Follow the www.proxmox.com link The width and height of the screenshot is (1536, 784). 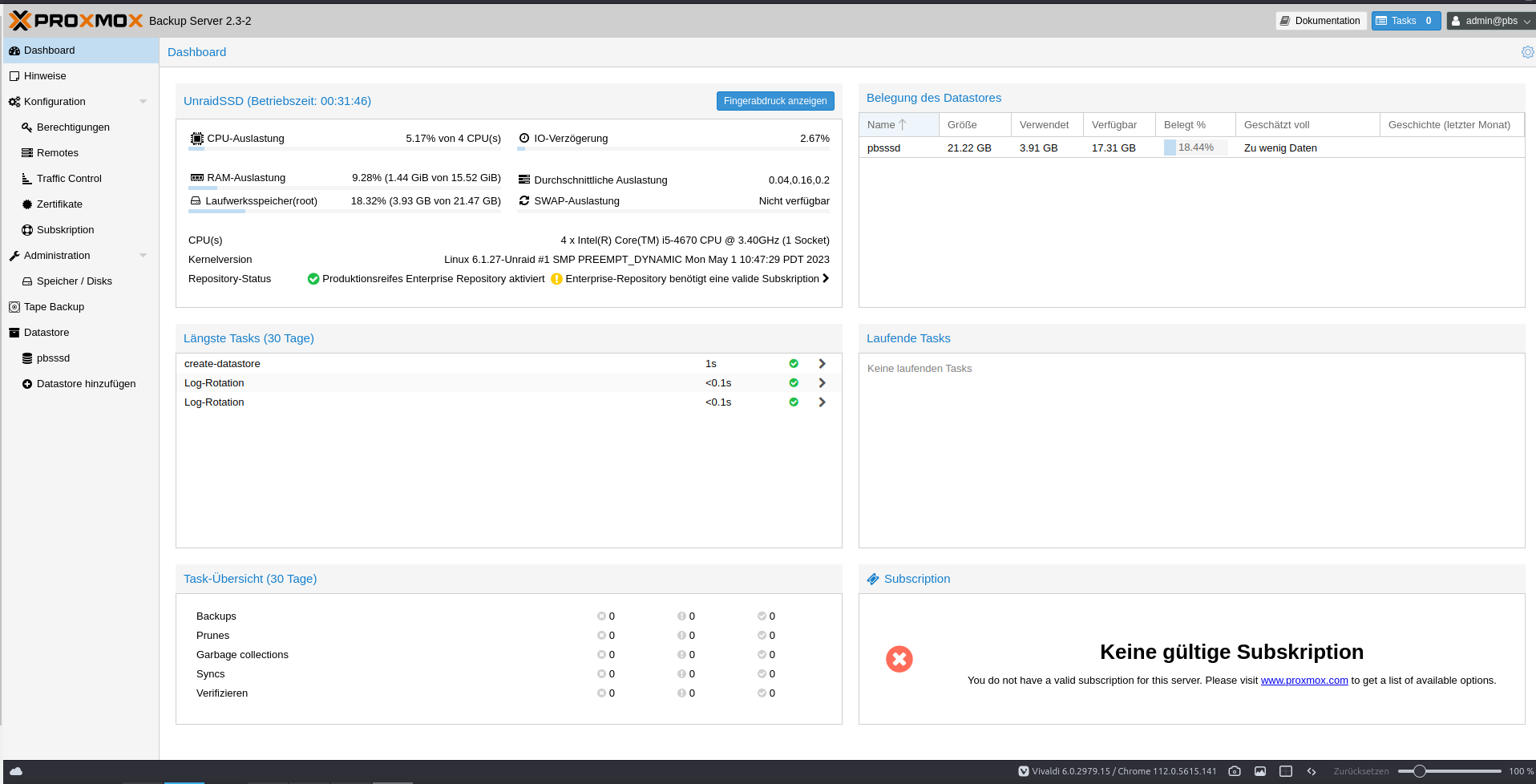click(x=1304, y=681)
